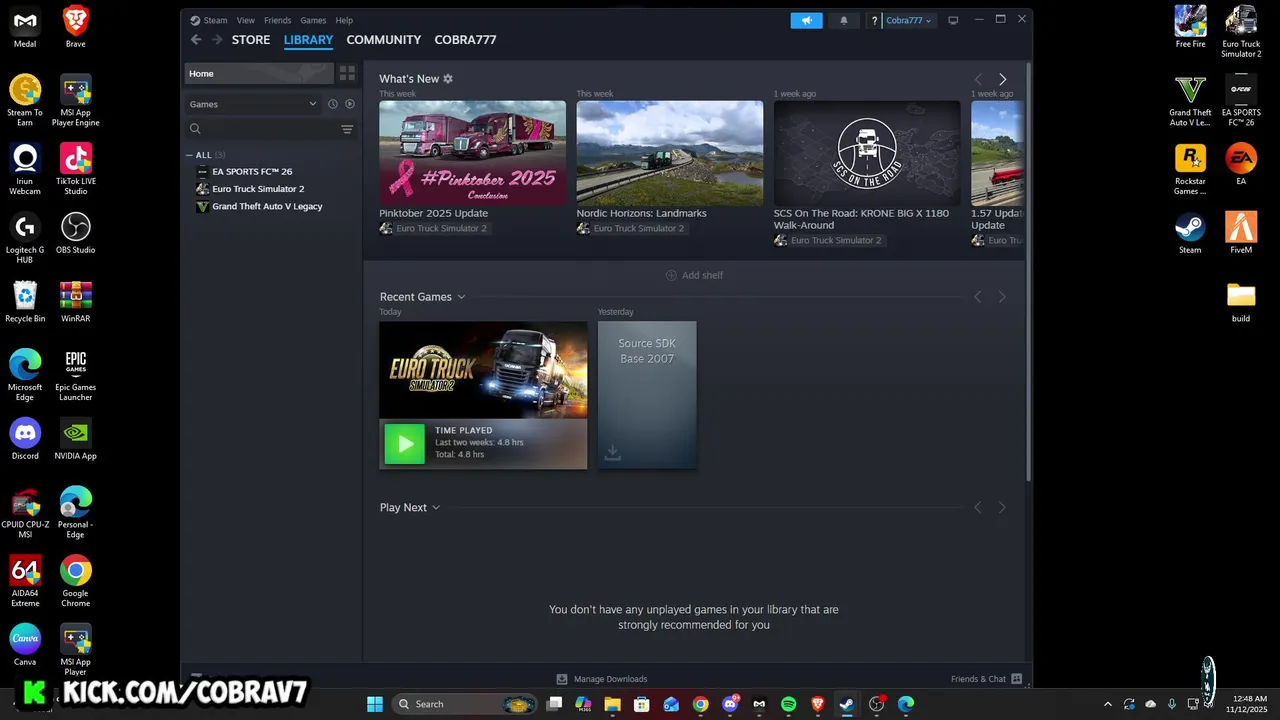The image size is (1280, 720).
Task: Click the taskbar Search box
Action: [465, 704]
